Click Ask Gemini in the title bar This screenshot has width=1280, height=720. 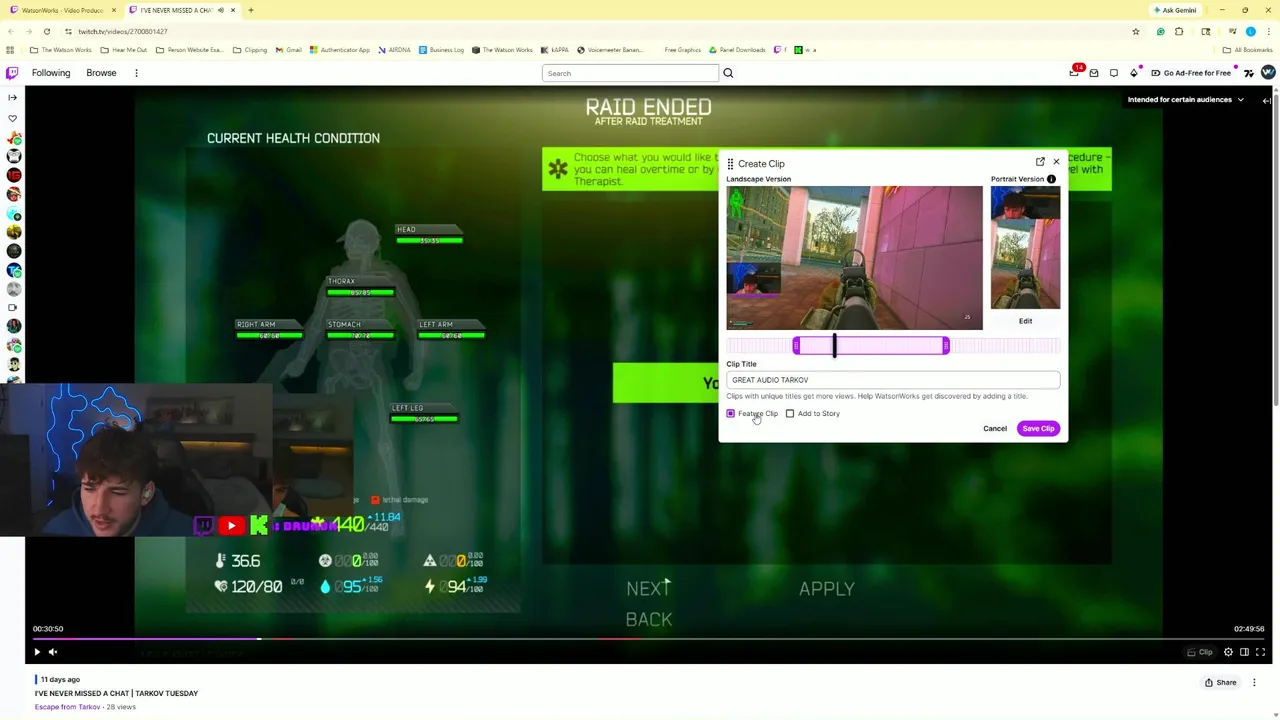[x=1175, y=10]
